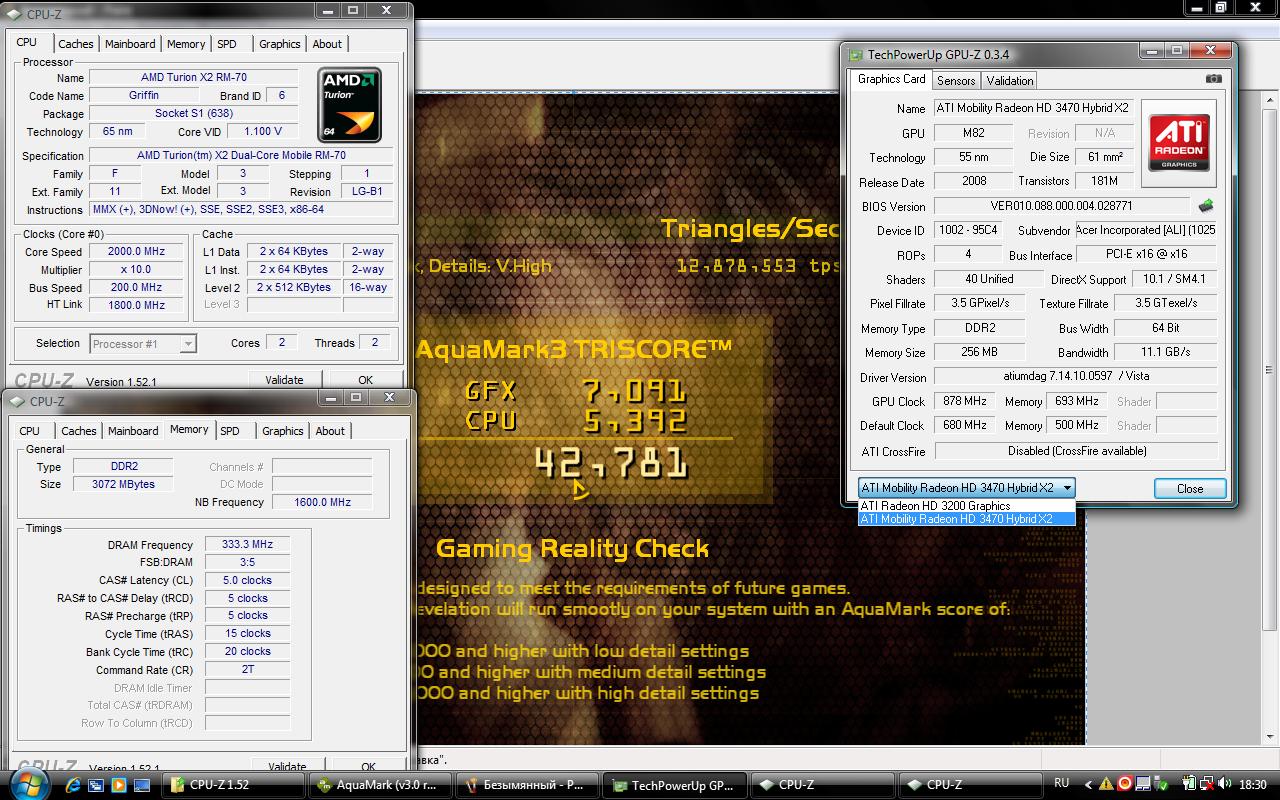Click the CrossFire status field Disabled
Image resolution: width=1280 pixels, height=800 pixels.
(1075, 451)
